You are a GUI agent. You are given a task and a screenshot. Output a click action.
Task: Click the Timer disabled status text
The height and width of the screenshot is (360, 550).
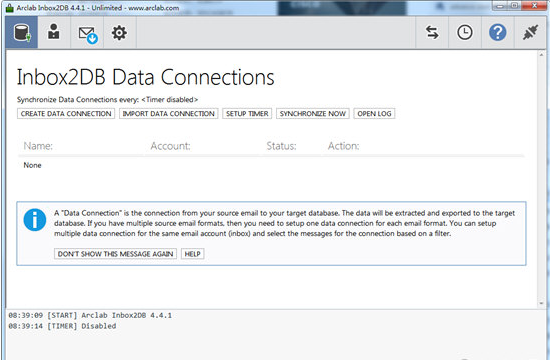[x=170, y=100]
